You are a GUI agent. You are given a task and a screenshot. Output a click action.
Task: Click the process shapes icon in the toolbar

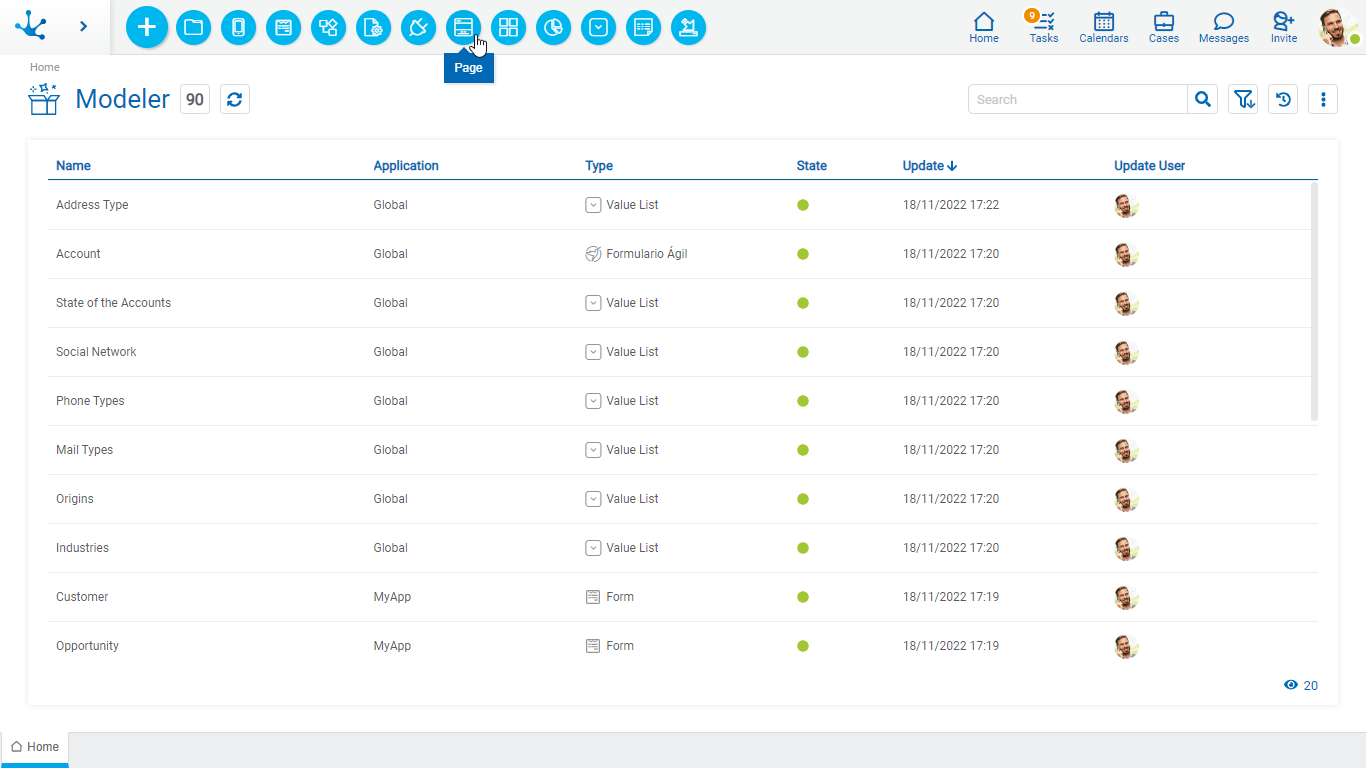pos(328,27)
